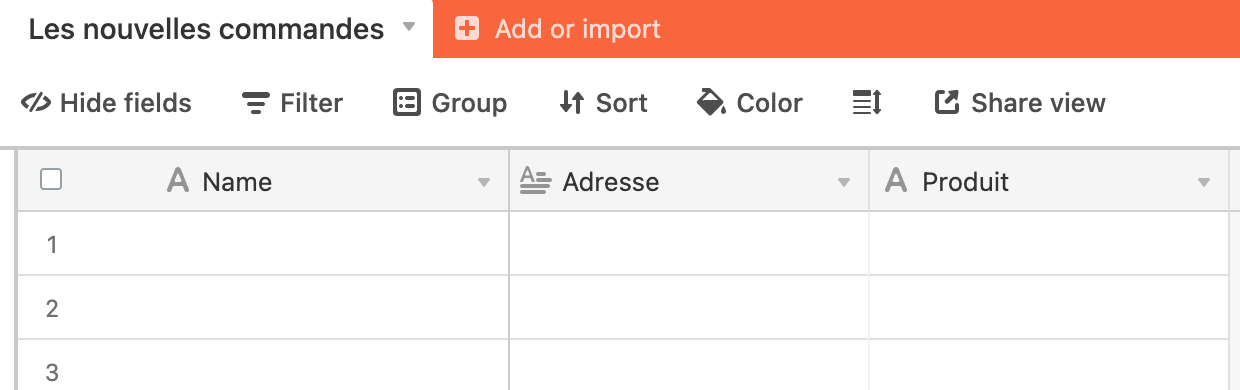Screen dimensions: 1240x390
Task: Click the Produit column header
Action: point(1049,181)
